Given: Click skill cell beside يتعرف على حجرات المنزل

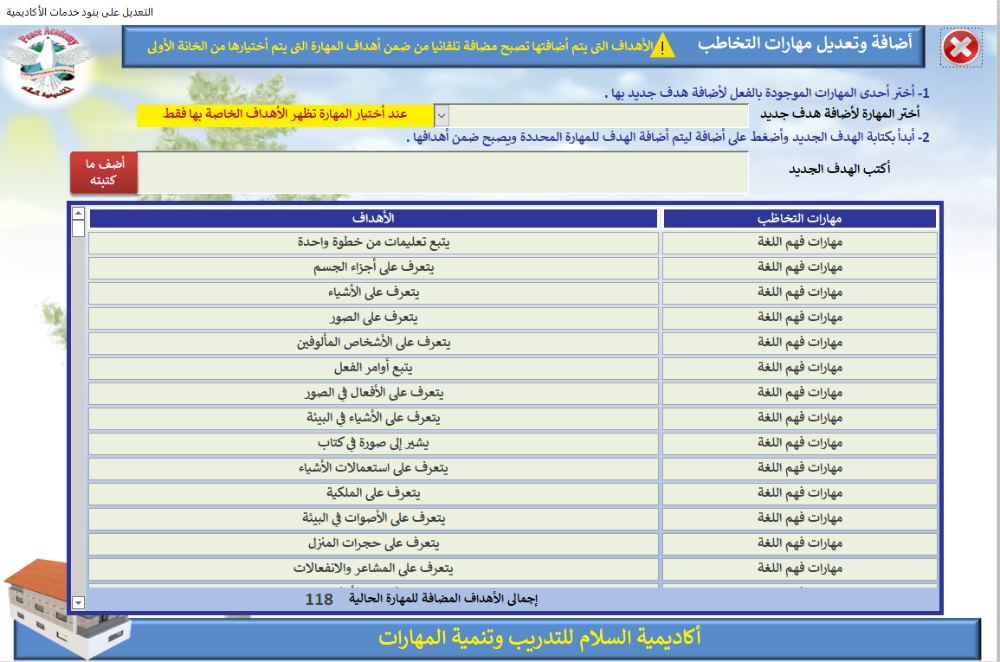Looking at the screenshot, I should (x=800, y=544).
